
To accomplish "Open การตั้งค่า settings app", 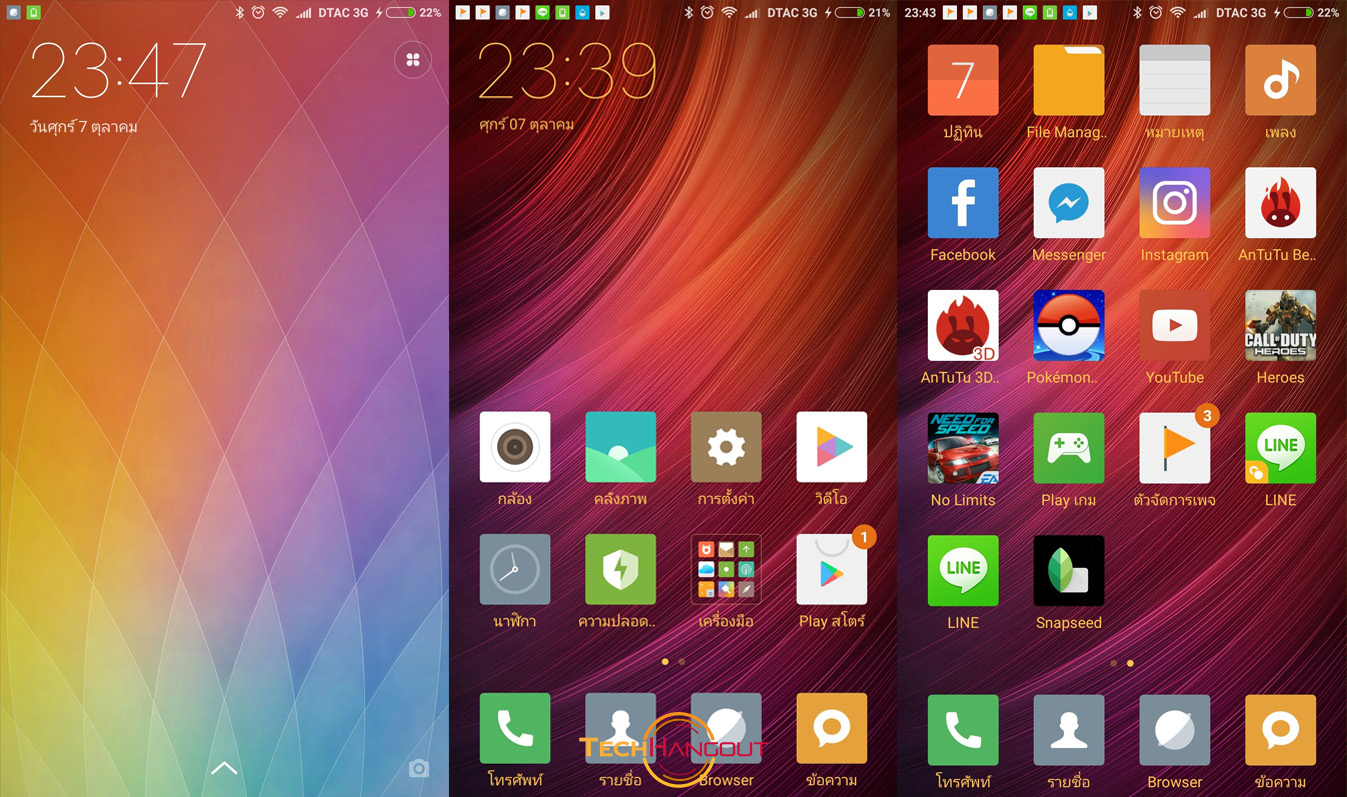I will pos(726,447).
